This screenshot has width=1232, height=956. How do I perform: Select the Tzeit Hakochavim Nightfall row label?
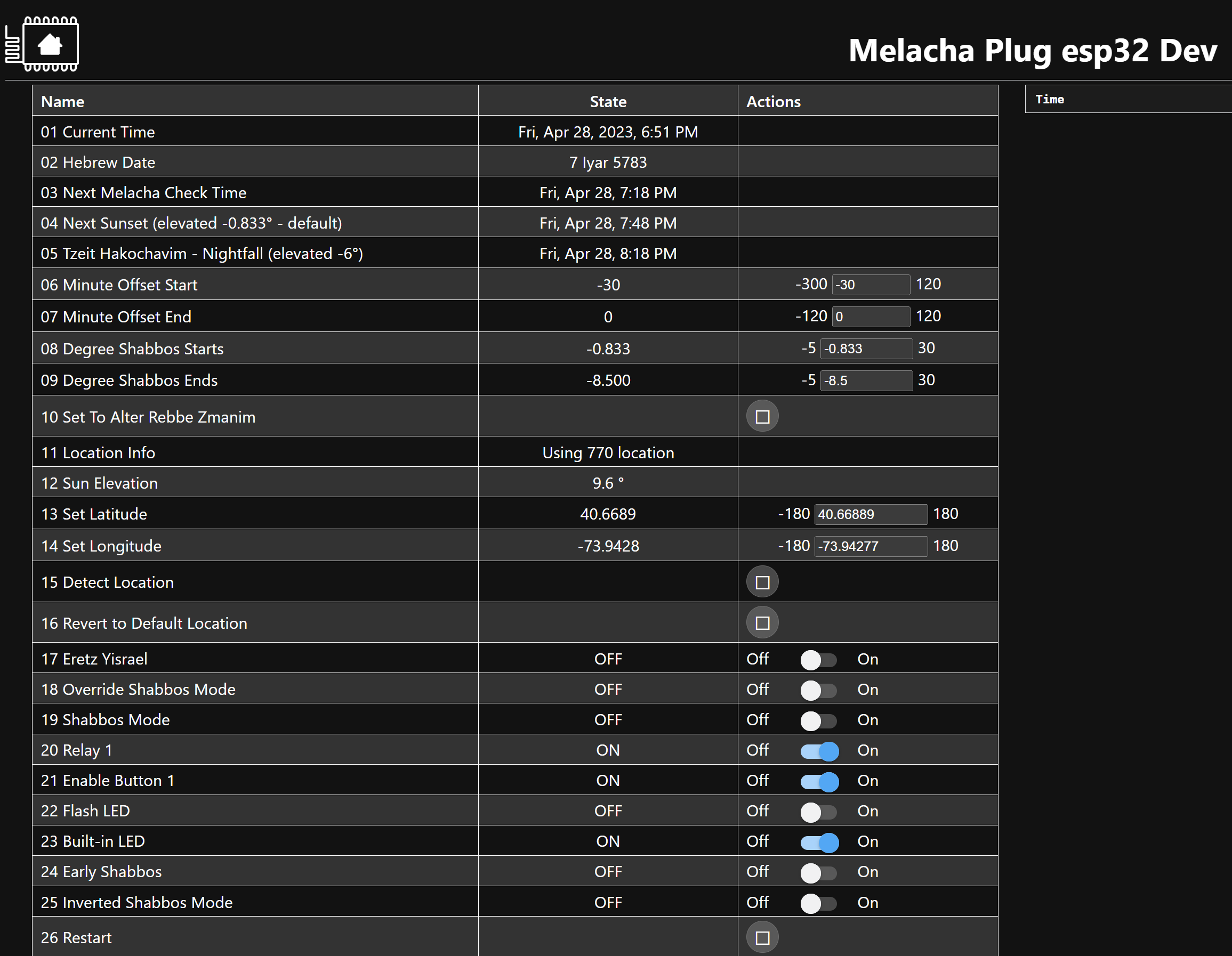click(x=202, y=254)
